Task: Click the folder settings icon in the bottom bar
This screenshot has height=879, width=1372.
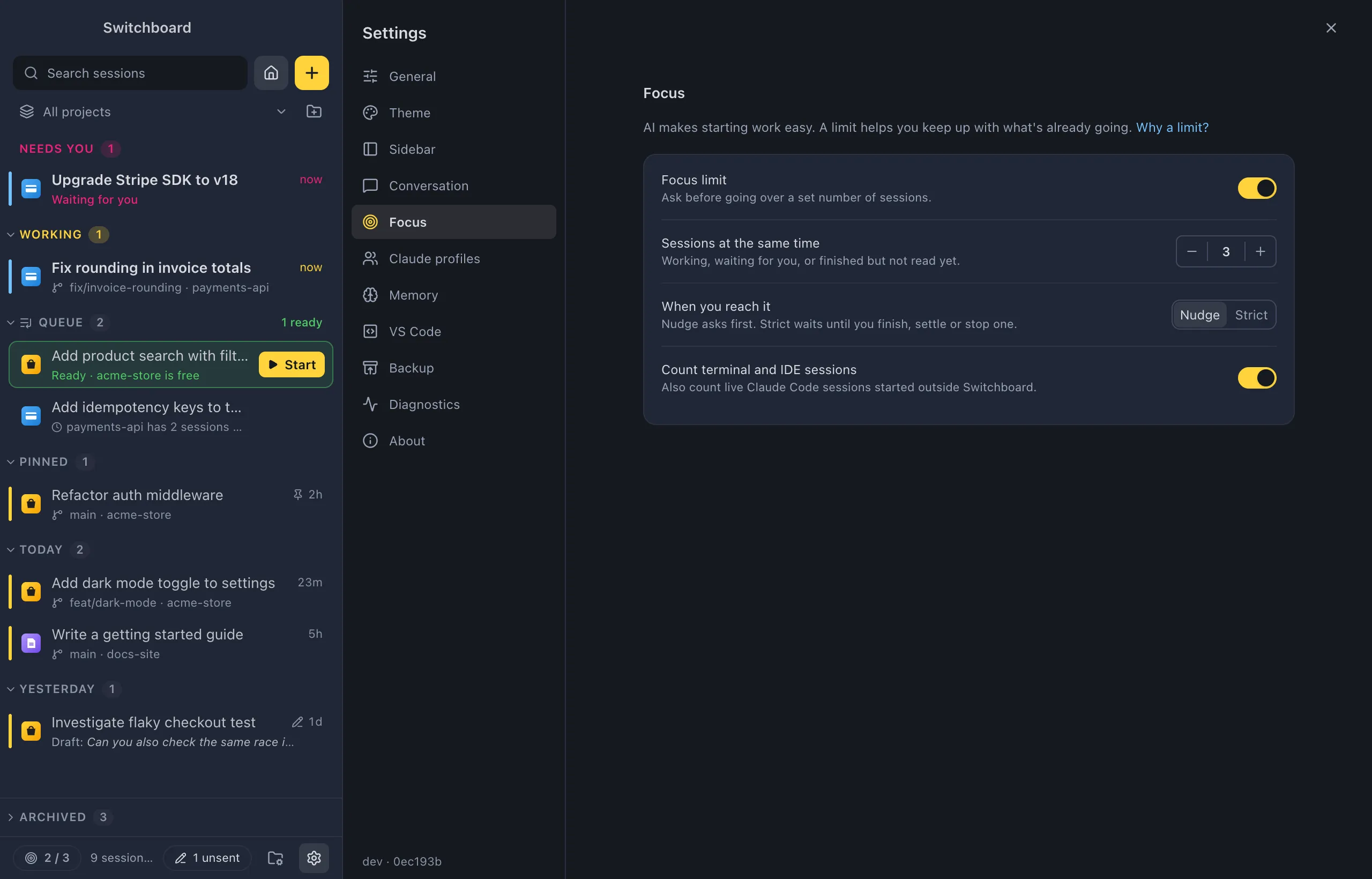Action: [x=275, y=858]
